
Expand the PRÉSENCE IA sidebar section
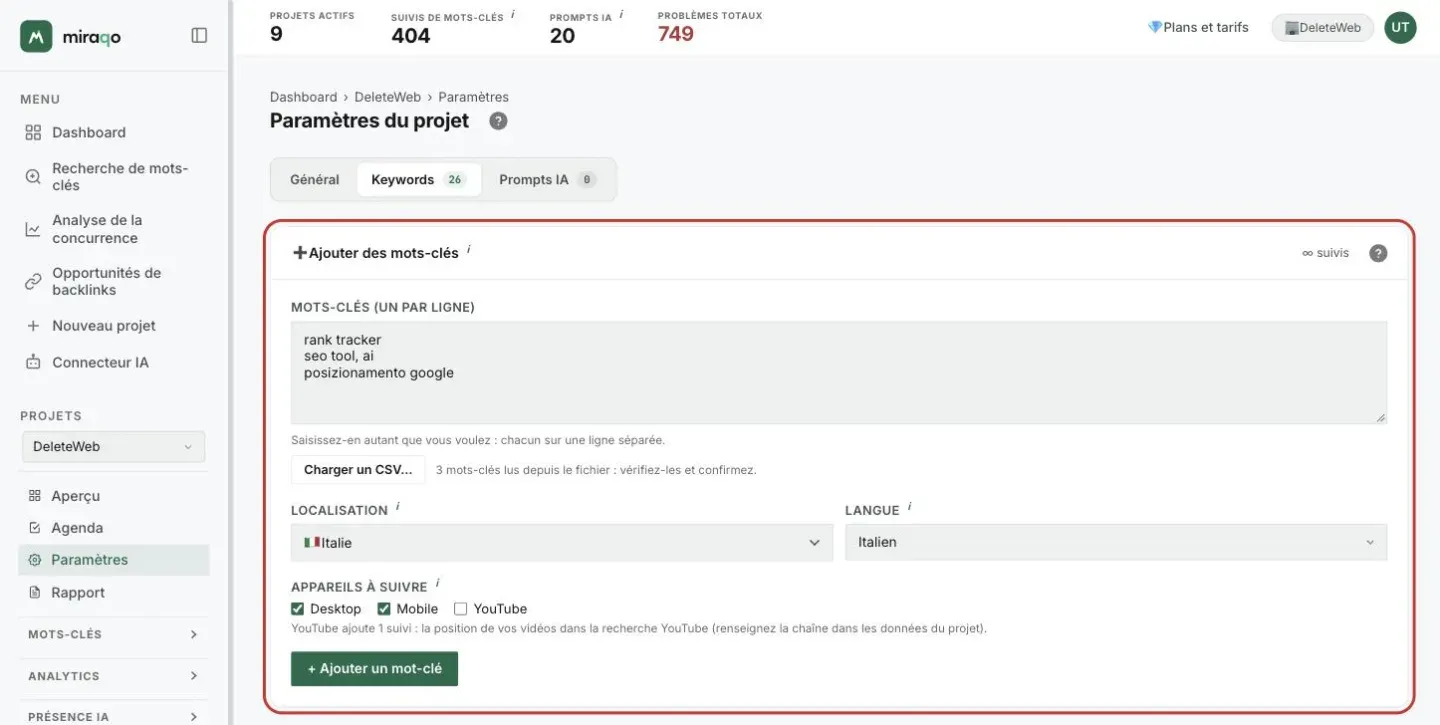(114, 717)
